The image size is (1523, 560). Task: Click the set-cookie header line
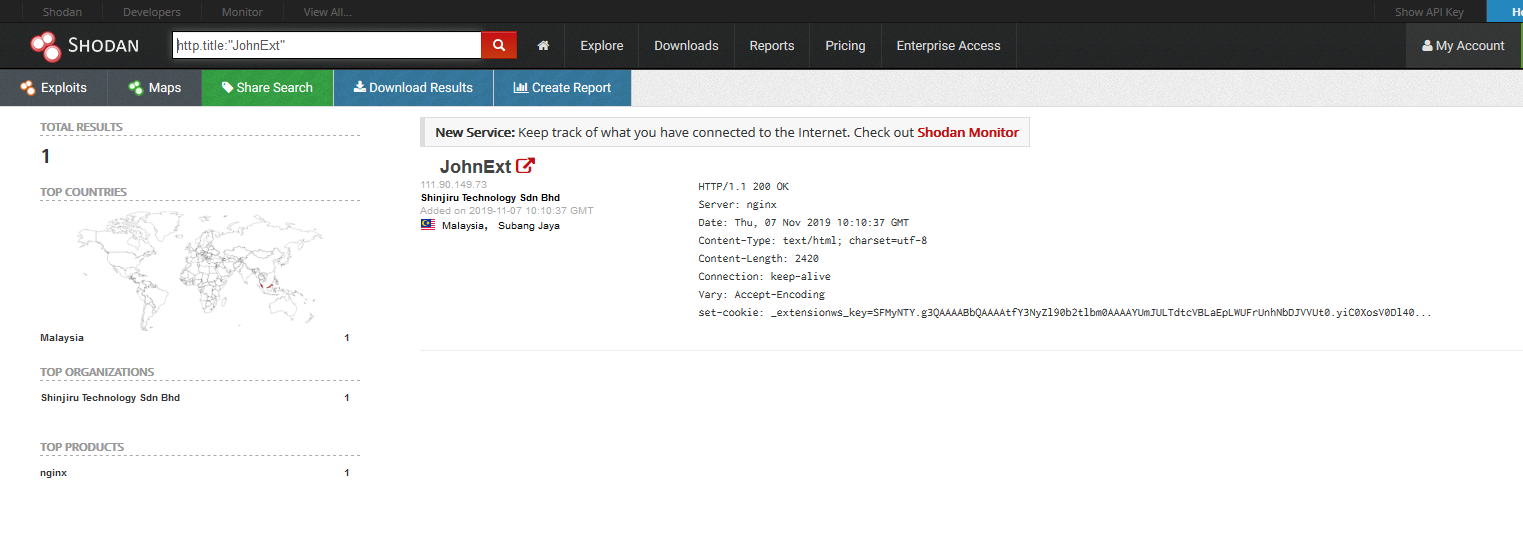coord(1065,313)
